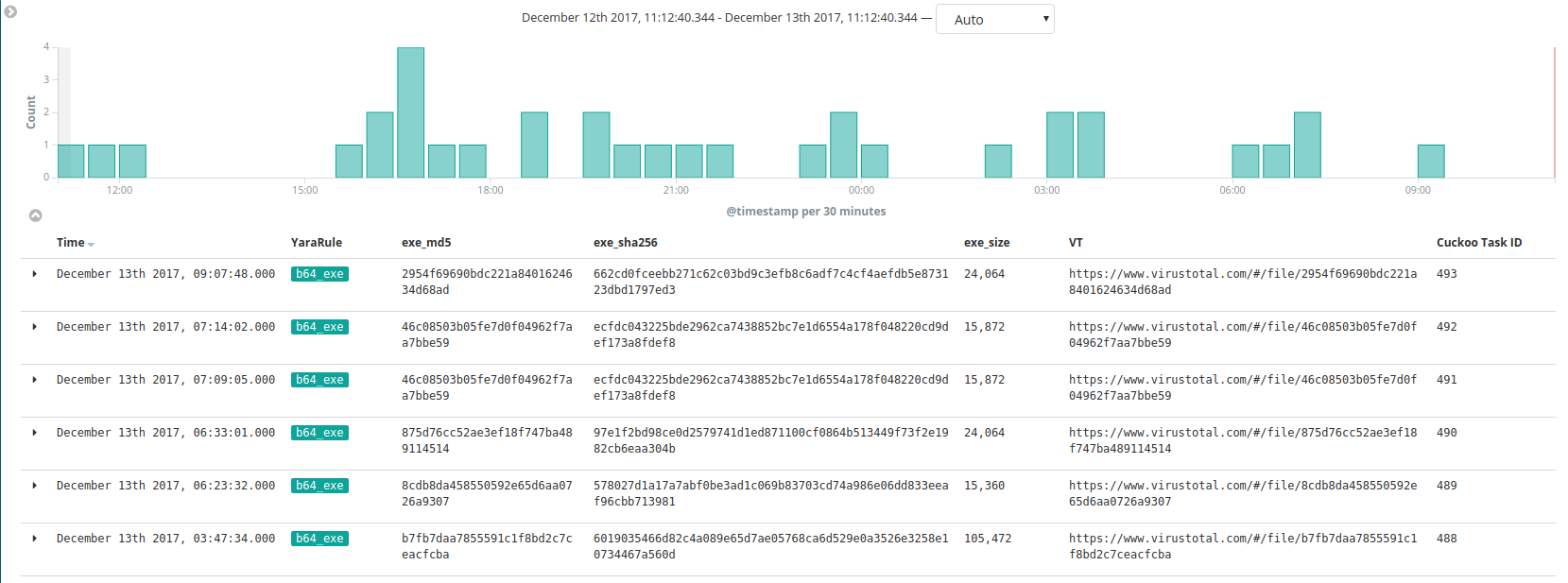Expand the 07:14:02.000 row details
1568x583 pixels.
click(x=35, y=327)
